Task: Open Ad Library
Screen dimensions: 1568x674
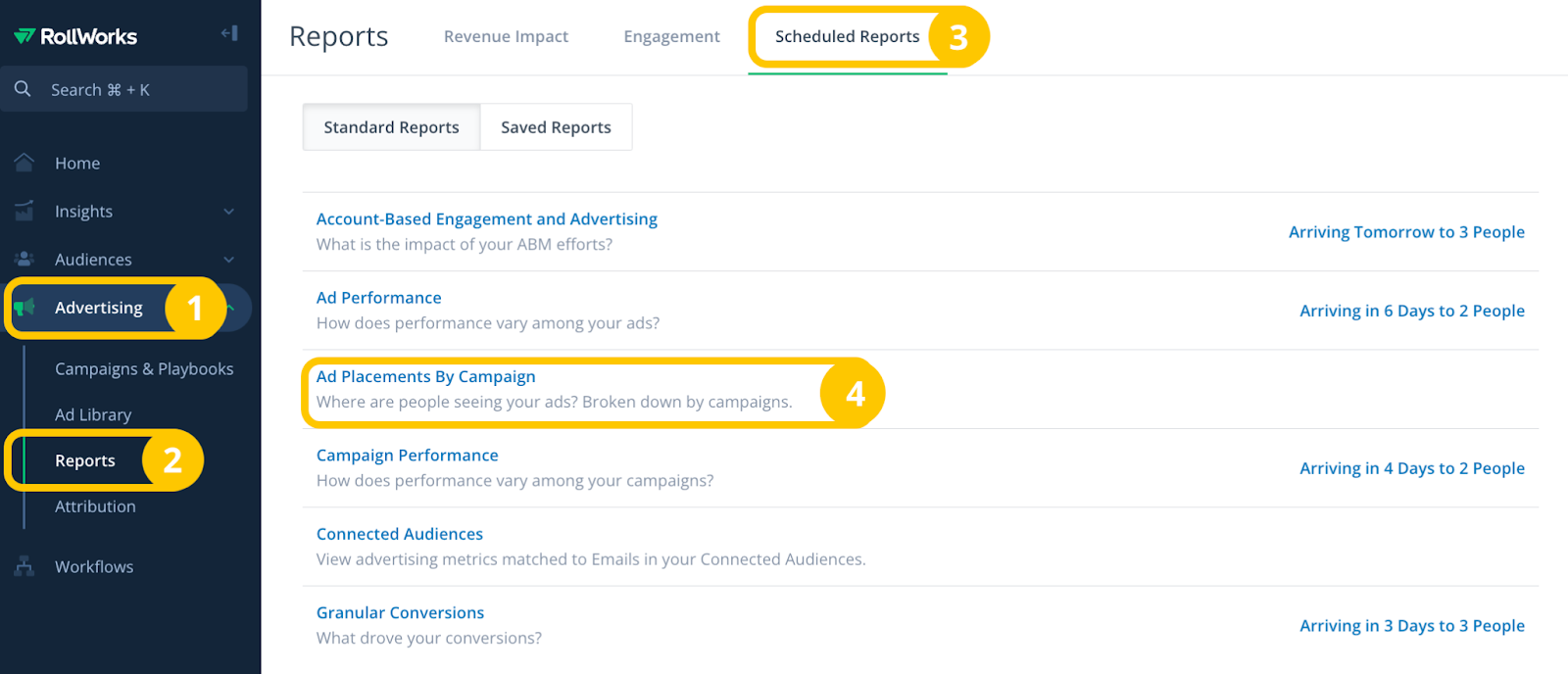Action: coord(93,415)
